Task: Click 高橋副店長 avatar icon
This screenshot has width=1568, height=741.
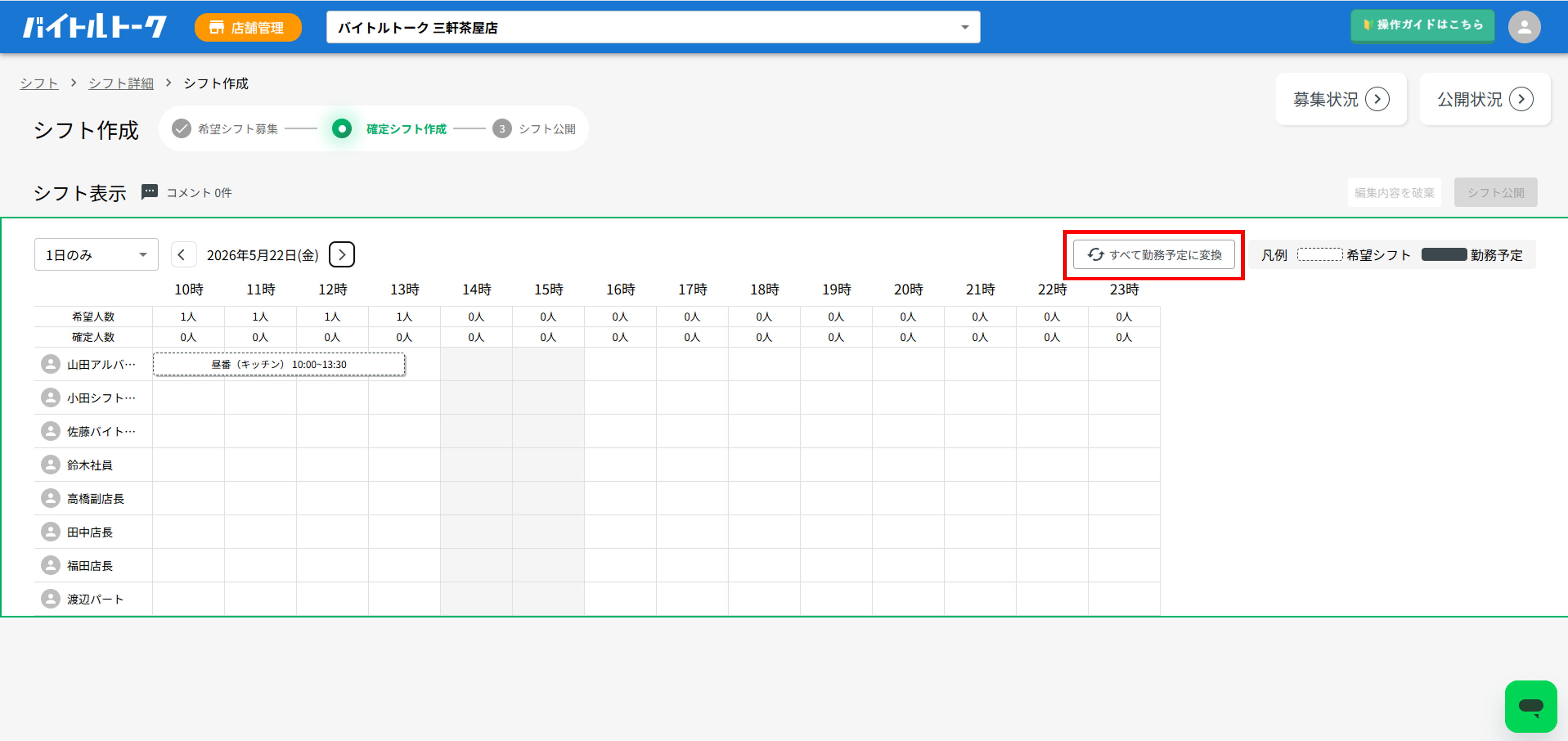Action: [51, 498]
